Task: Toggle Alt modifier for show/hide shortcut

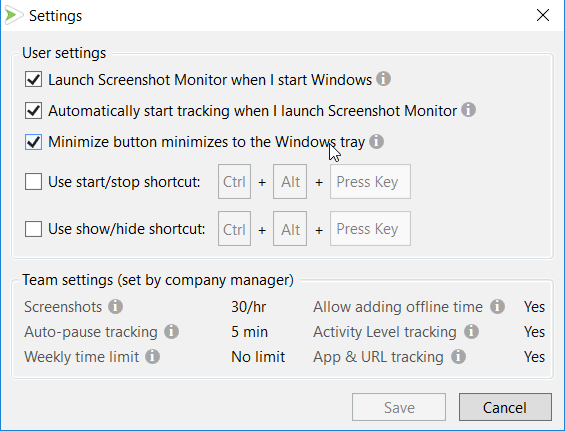Action: 290,229
